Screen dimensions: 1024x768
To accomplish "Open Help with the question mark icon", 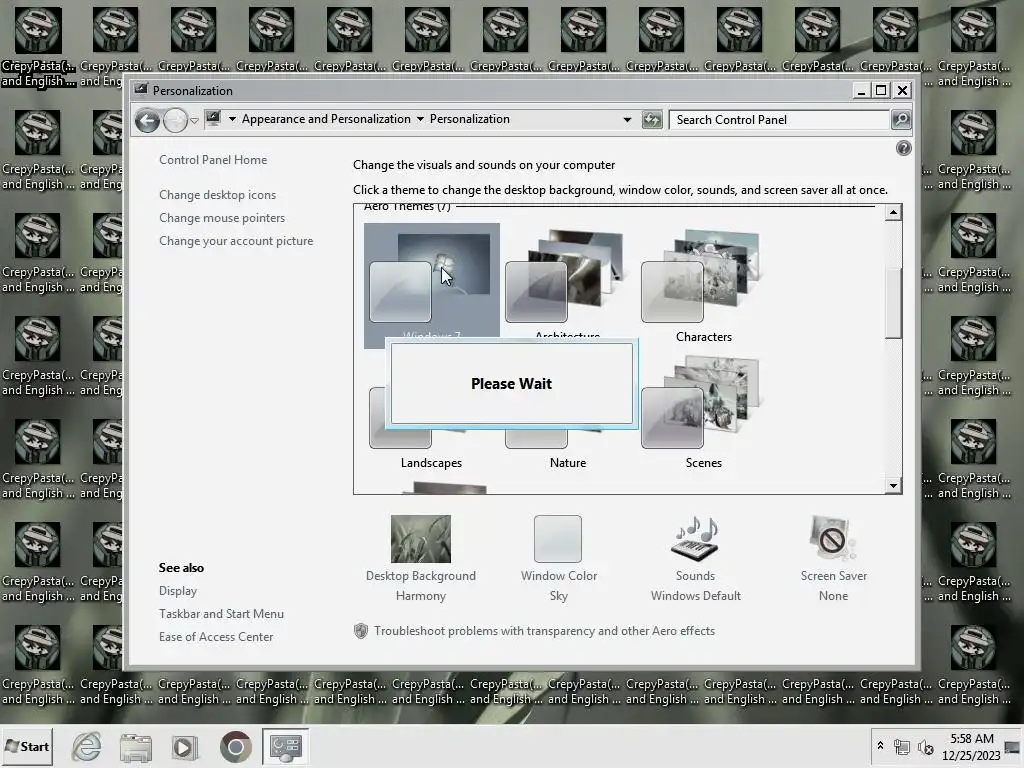I will (904, 148).
